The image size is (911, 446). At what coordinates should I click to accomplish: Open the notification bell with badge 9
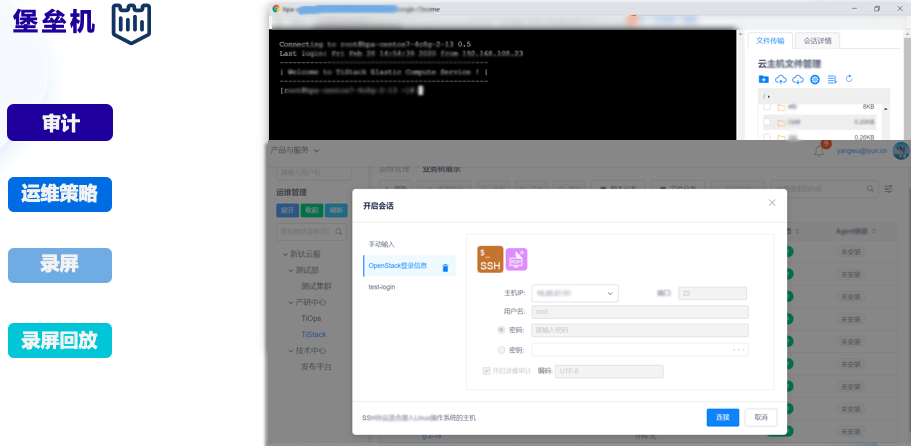(x=819, y=151)
